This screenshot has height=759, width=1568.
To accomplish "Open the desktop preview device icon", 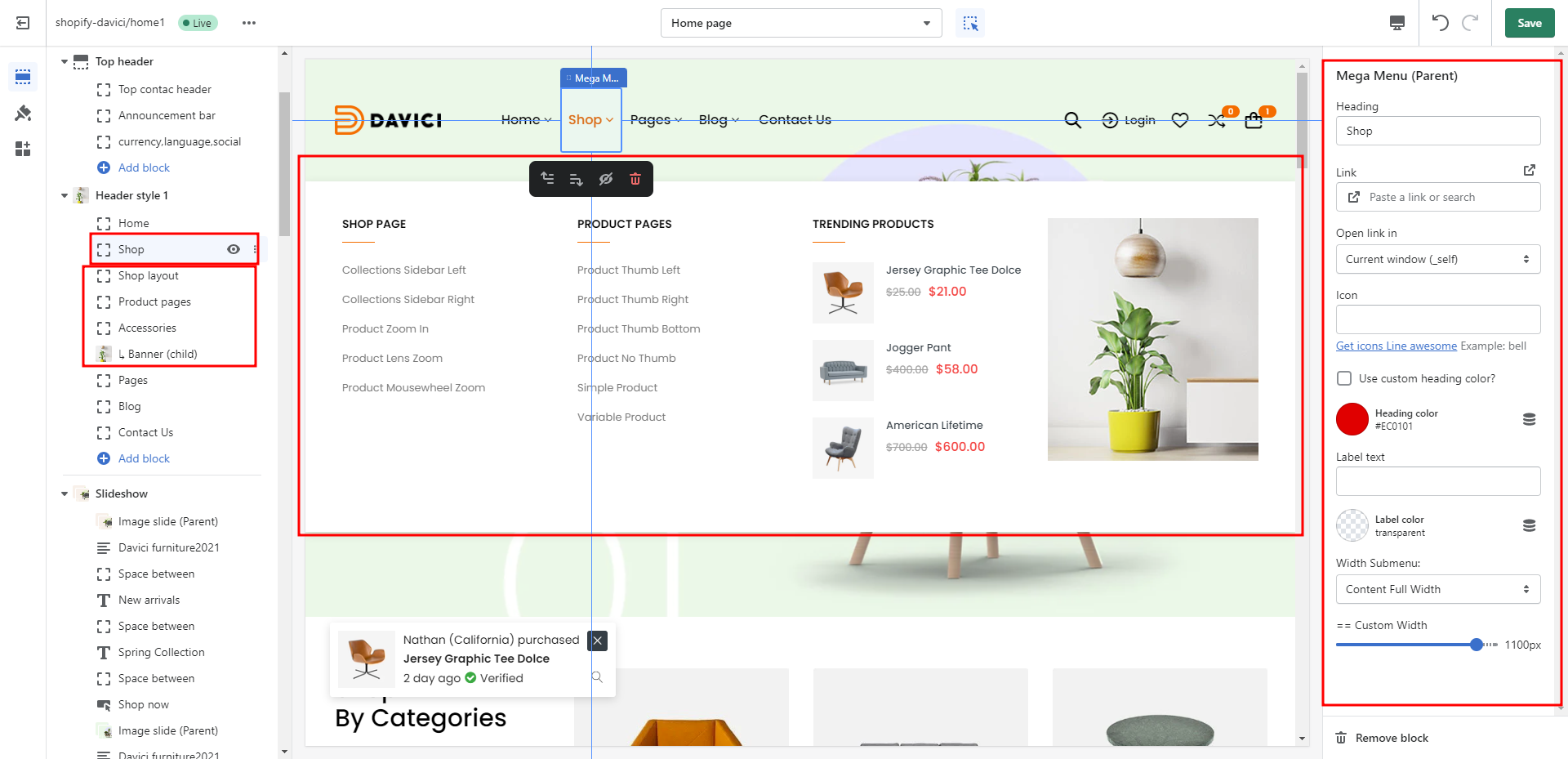I will (x=1397, y=23).
